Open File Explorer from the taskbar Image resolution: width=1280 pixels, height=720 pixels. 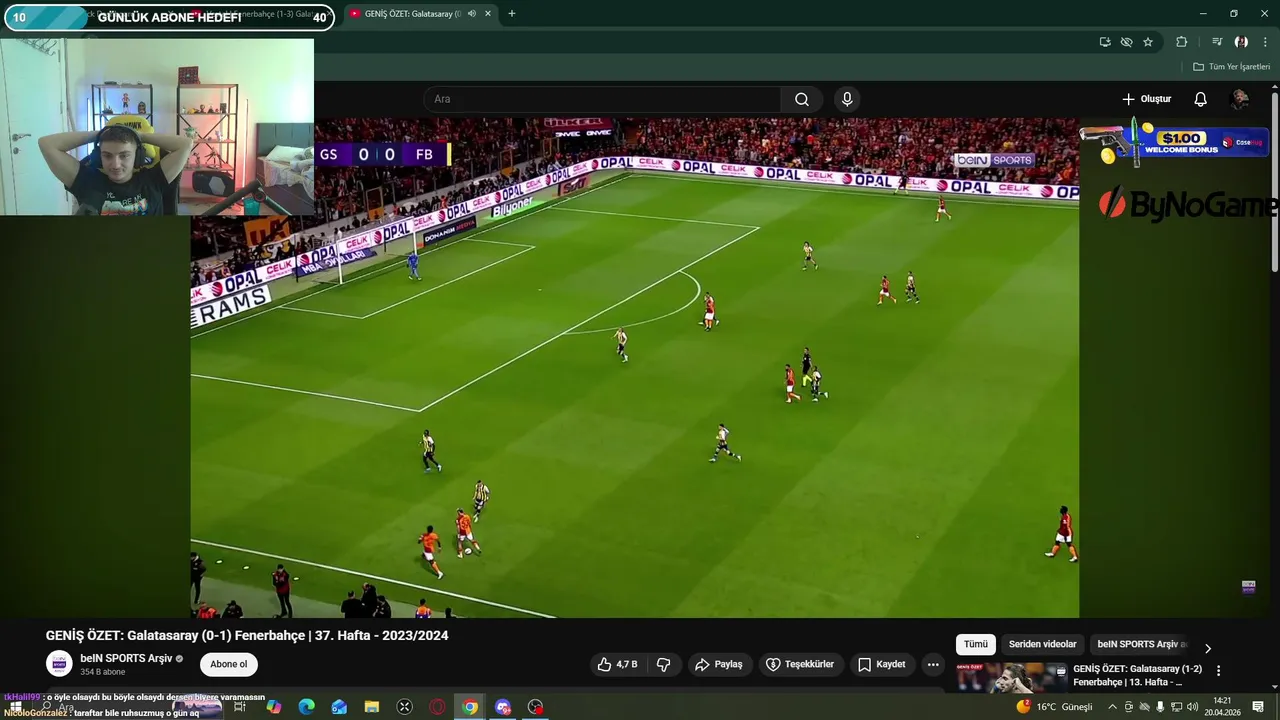(x=371, y=707)
